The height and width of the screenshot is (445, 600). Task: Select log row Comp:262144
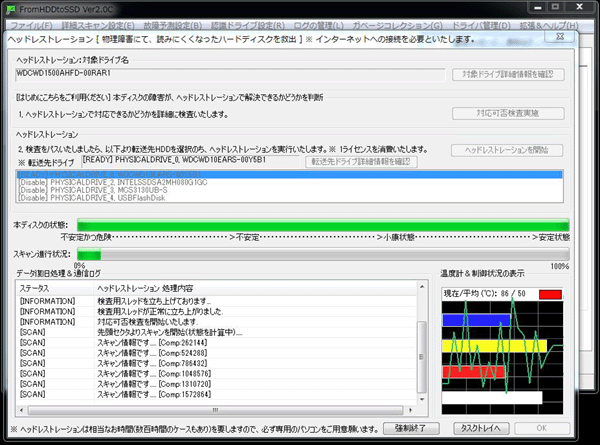[x=217, y=342]
